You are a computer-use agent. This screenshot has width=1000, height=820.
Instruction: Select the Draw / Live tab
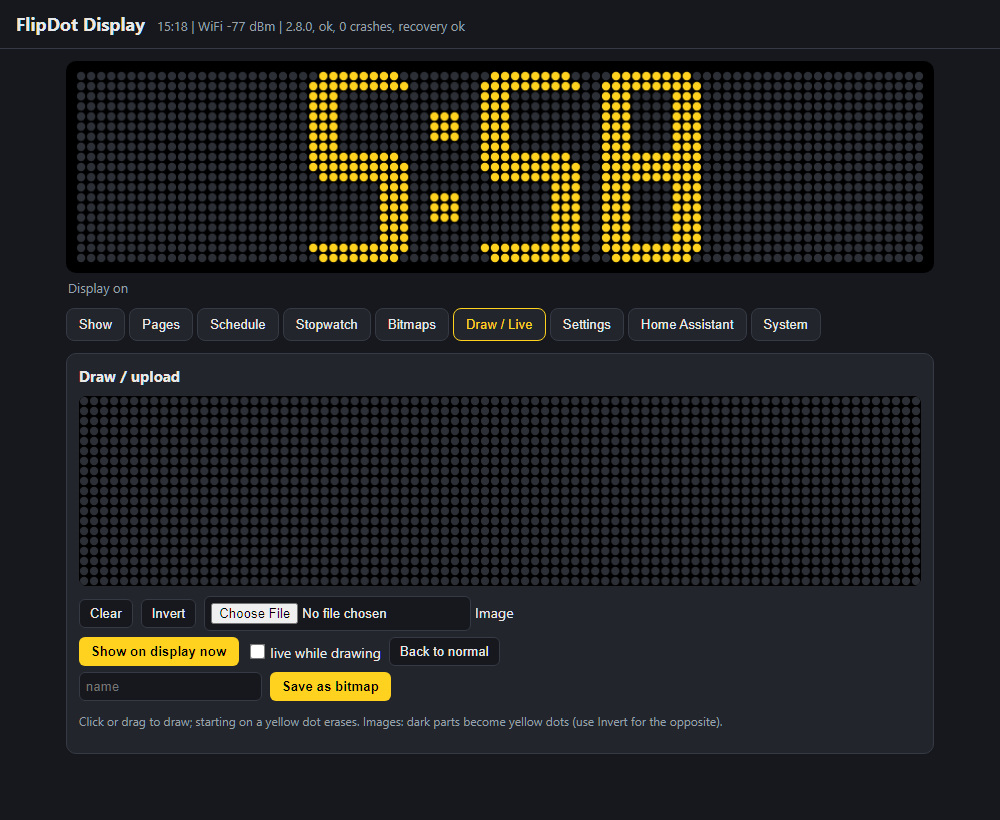coord(499,325)
